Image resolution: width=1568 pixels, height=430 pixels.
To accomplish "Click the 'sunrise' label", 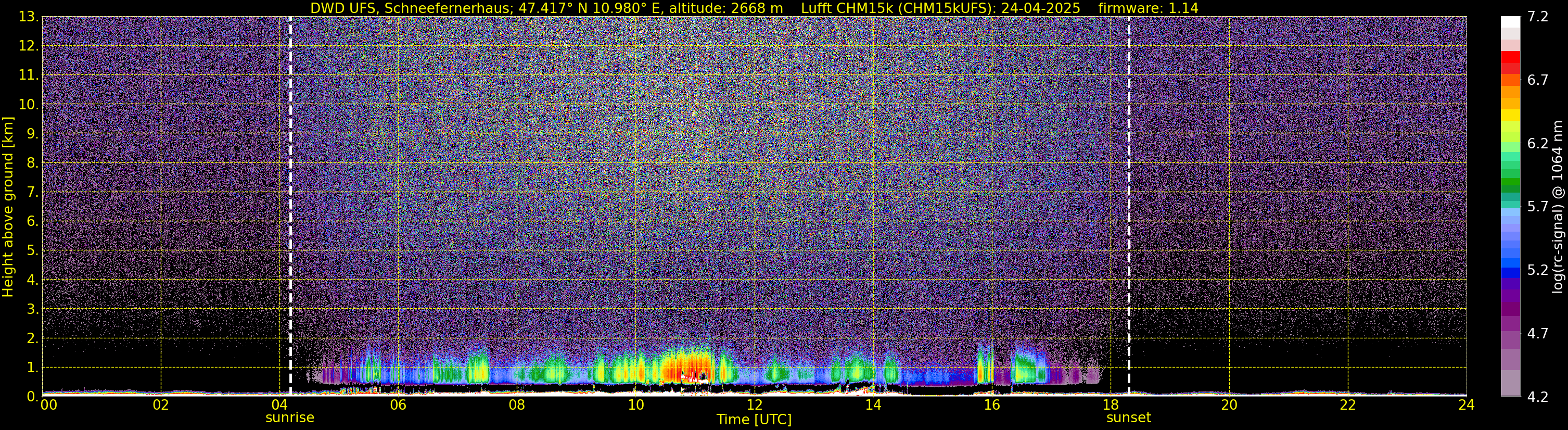I will (x=290, y=418).
